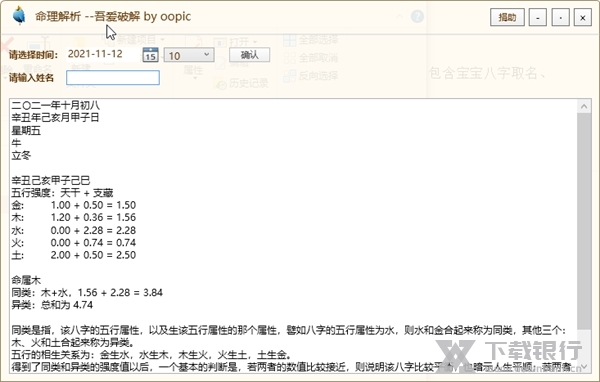The image size is (600, 382).
Task: Minimize the window with the dash button
Action: tap(538, 17)
